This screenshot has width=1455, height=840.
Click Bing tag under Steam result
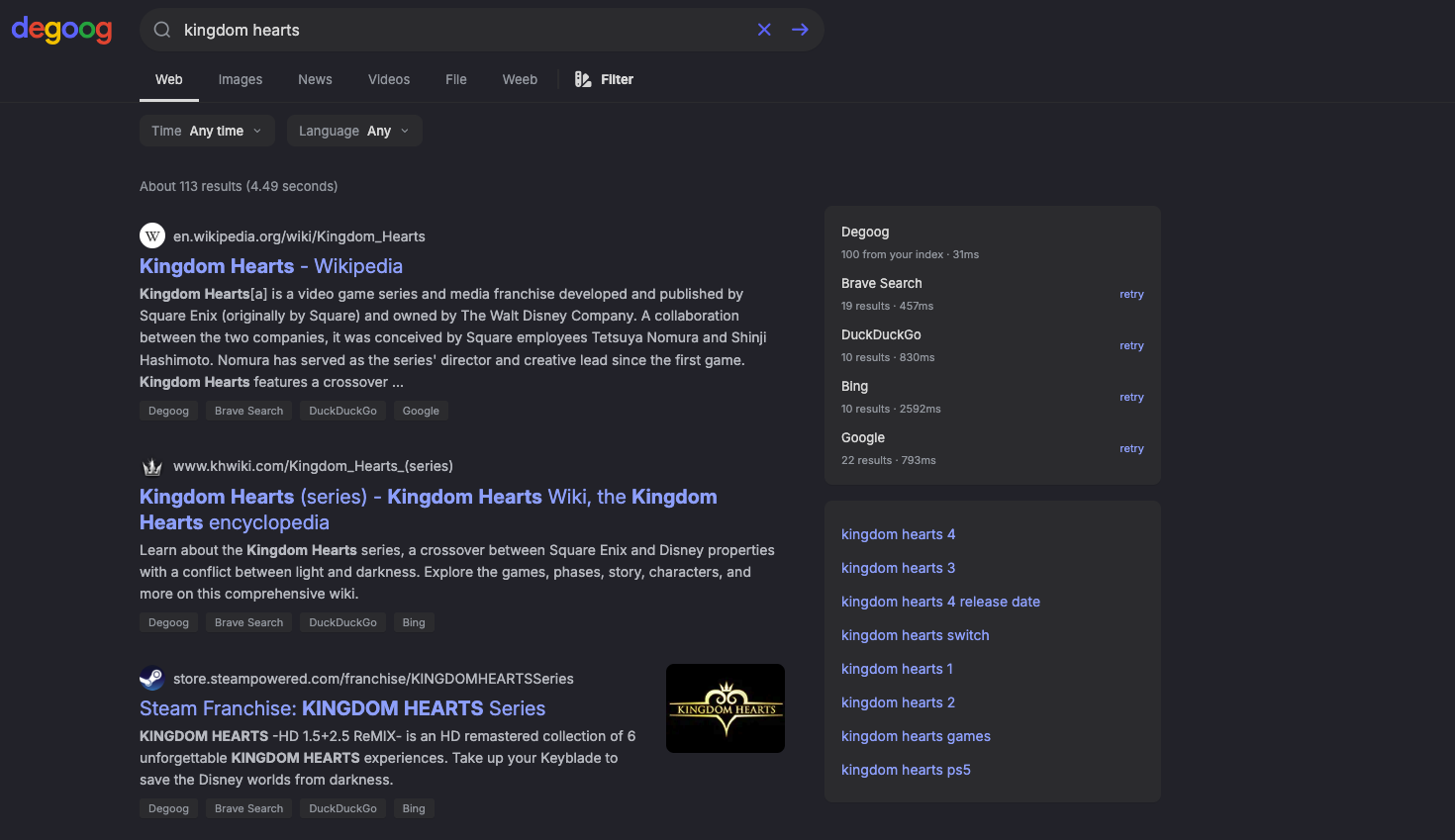click(414, 808)
